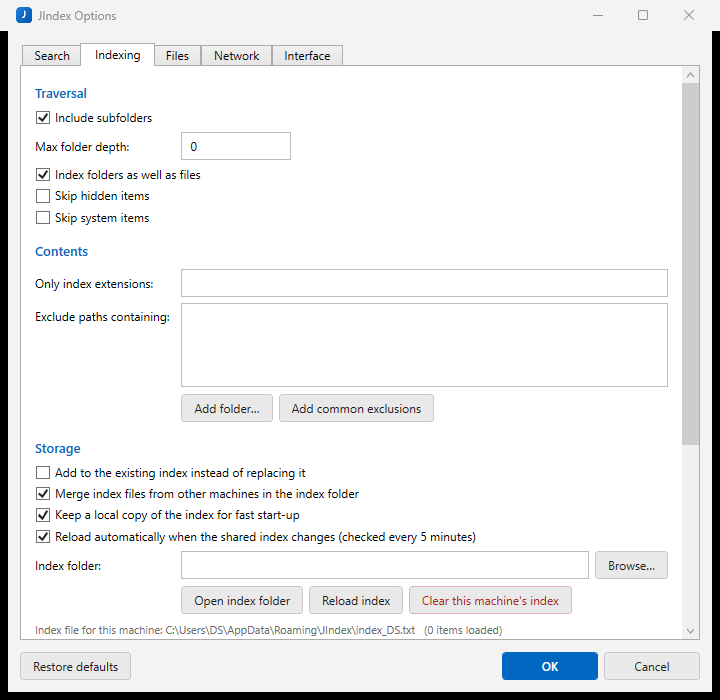The image size is (720, 700).
Task: Go to the Network tab
Action: pyautogui.click(x=236, y=56)
